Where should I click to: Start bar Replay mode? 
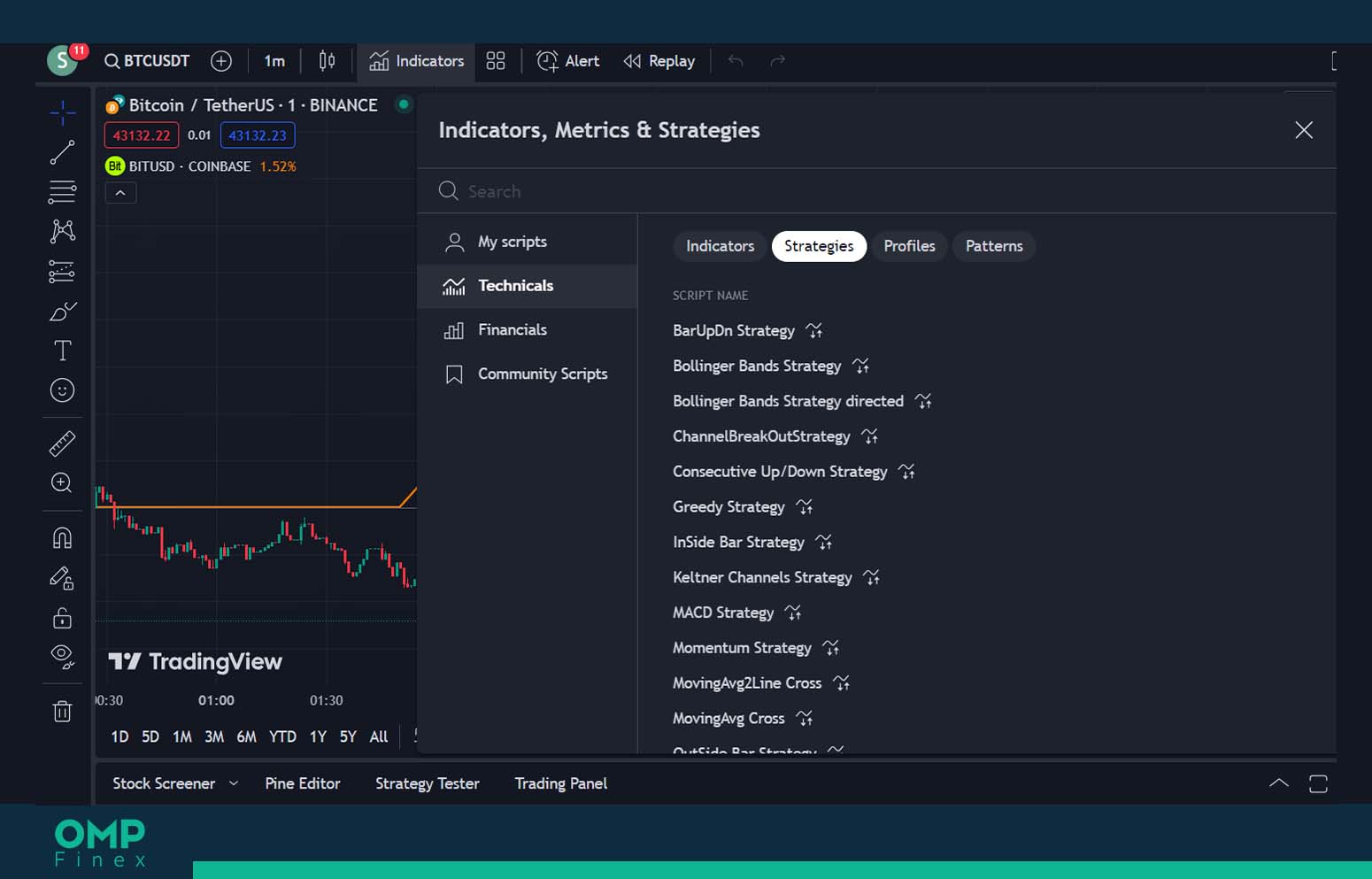point(659,61)
